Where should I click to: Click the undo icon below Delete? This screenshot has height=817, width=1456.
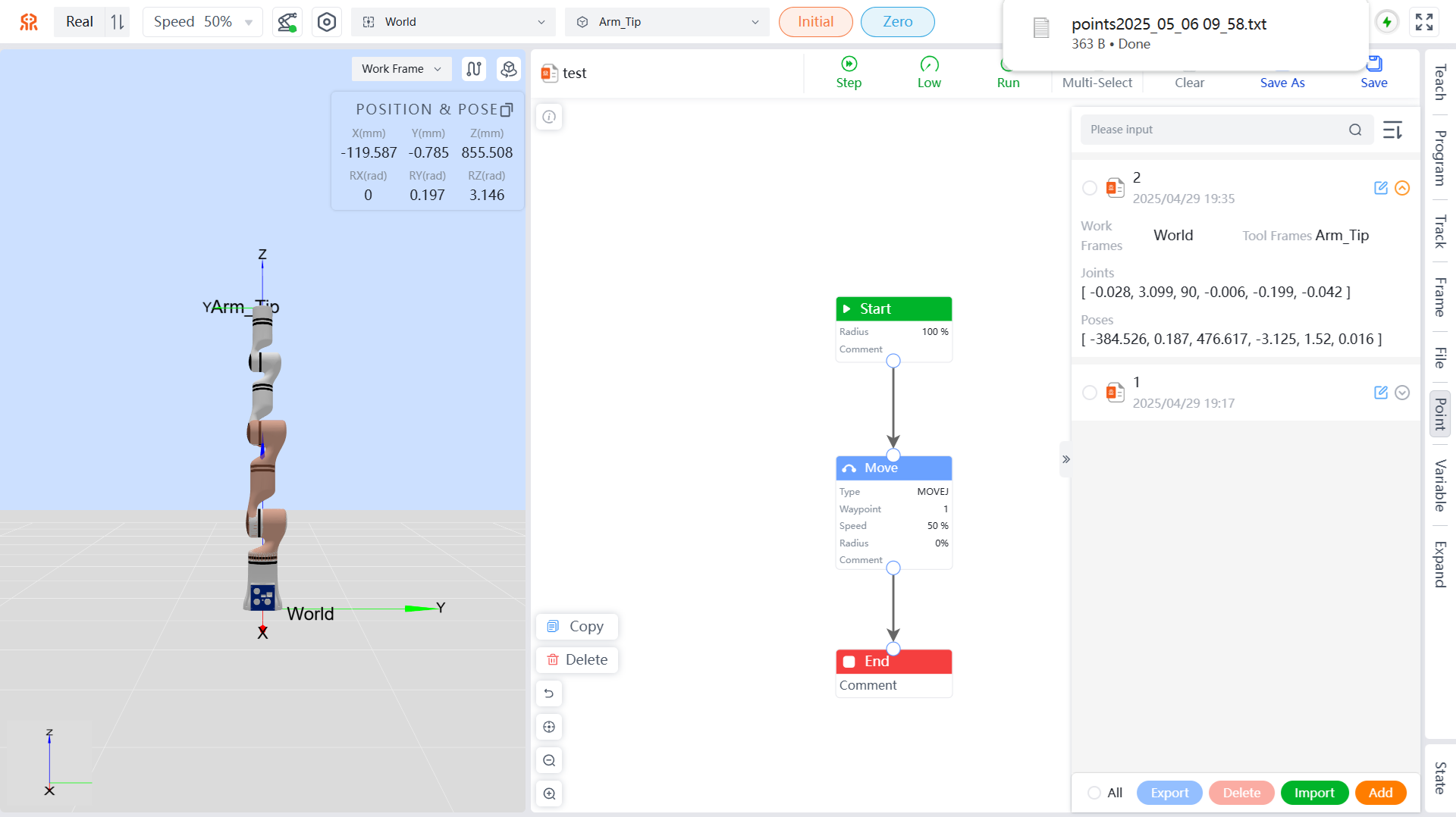pos(549,693)
